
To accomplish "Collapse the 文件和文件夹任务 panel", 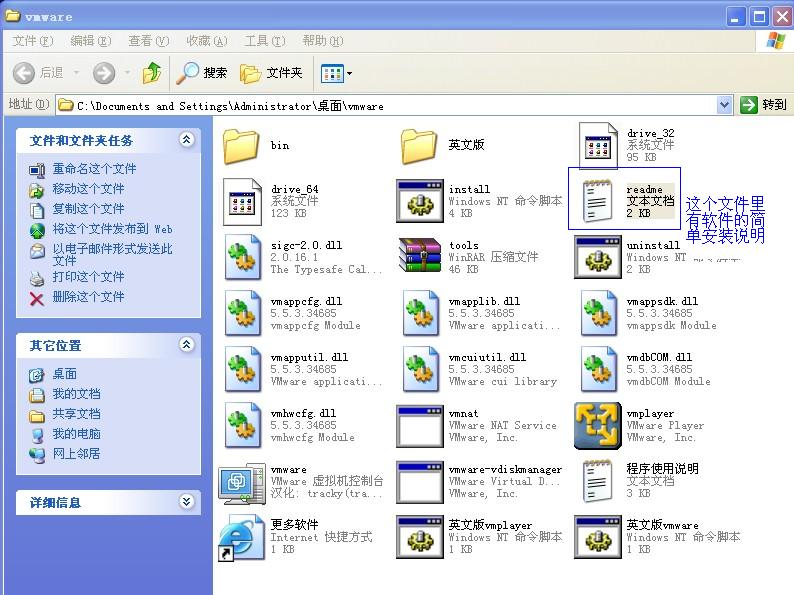I will click(186, 141).
